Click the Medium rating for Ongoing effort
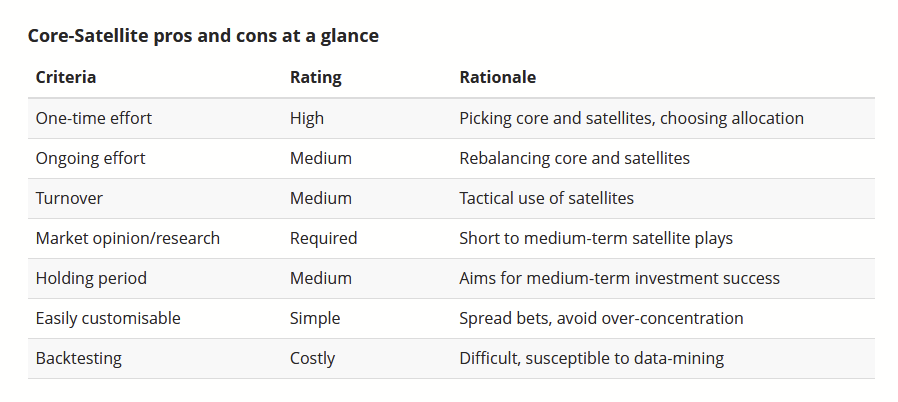The width and height of the screenshot is (898, 402). [321, 158]
